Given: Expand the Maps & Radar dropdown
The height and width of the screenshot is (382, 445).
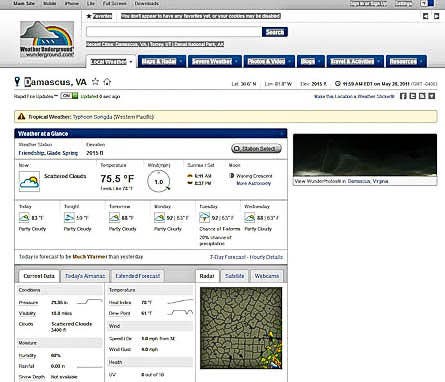Looking at the screenshot, I should click(181, 61).
